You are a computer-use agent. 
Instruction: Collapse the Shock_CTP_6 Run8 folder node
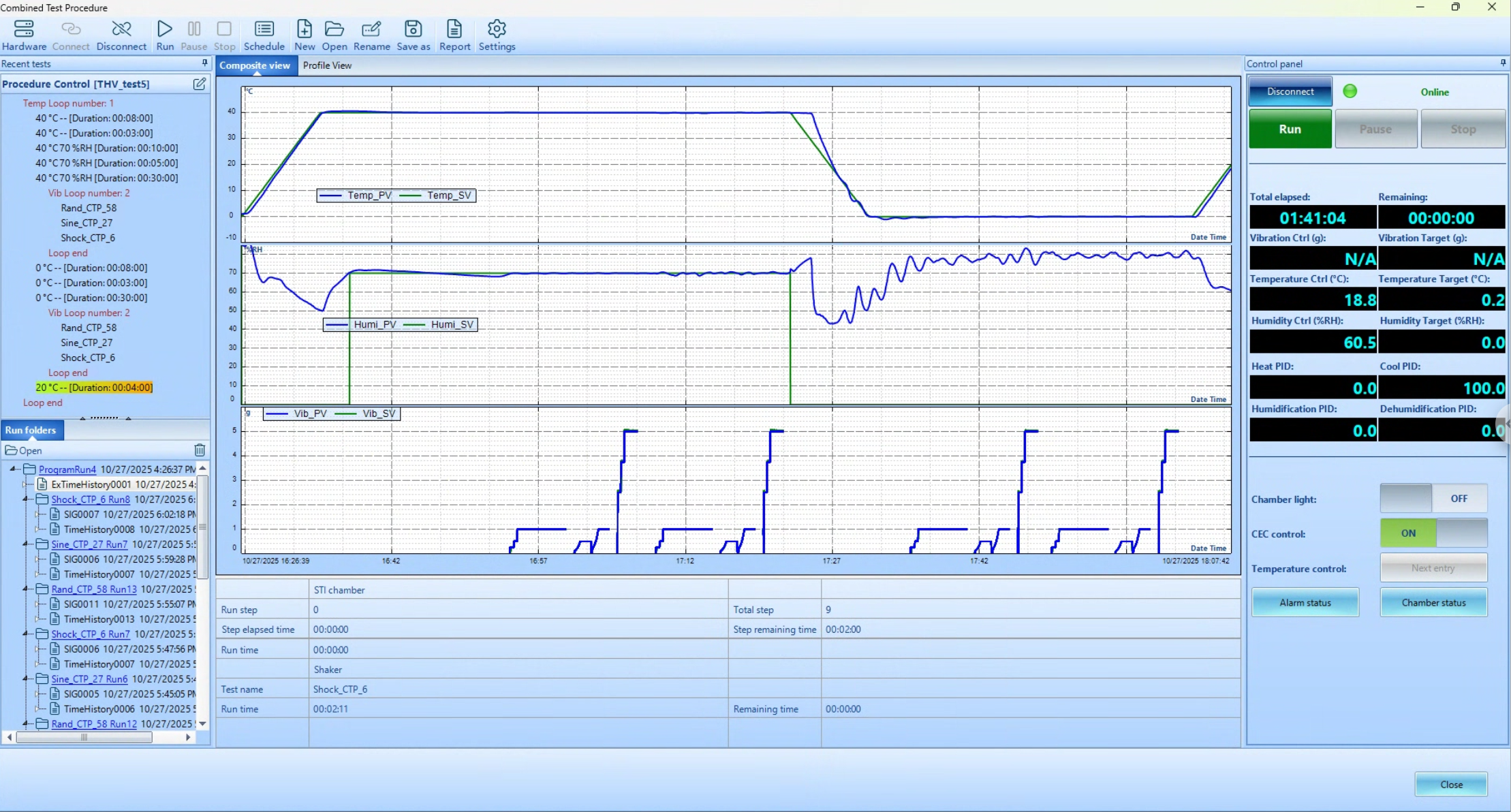pyautogui.click(x=26, y=499)
